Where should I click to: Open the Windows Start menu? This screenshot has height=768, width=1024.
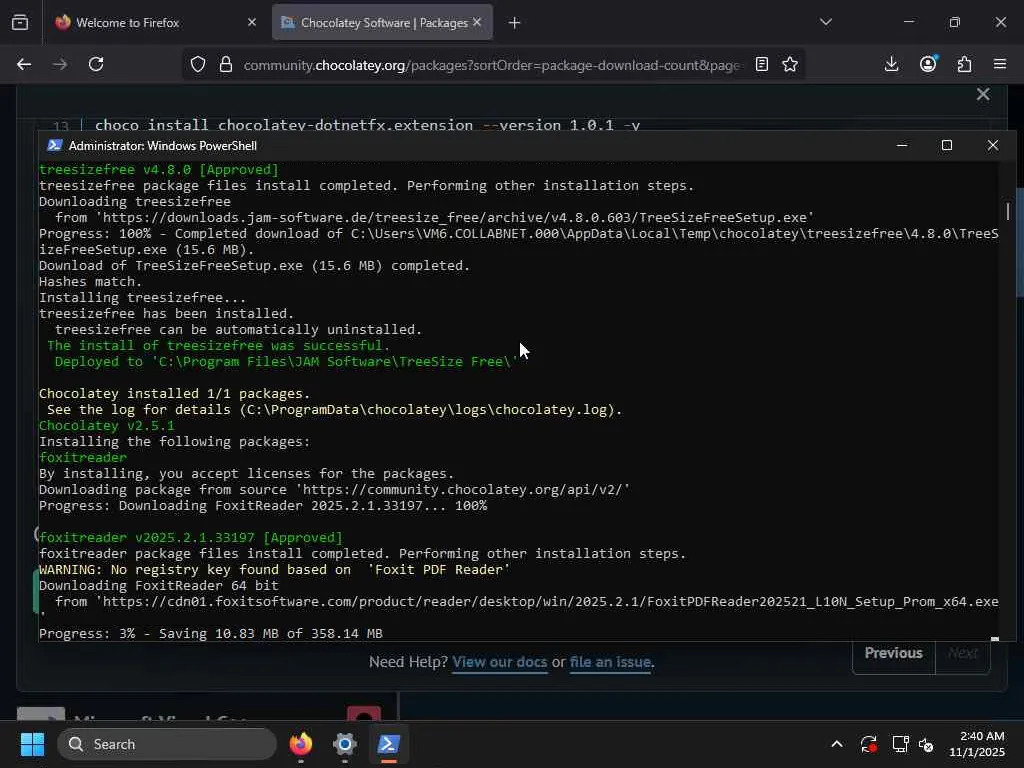tap(32, 744)
